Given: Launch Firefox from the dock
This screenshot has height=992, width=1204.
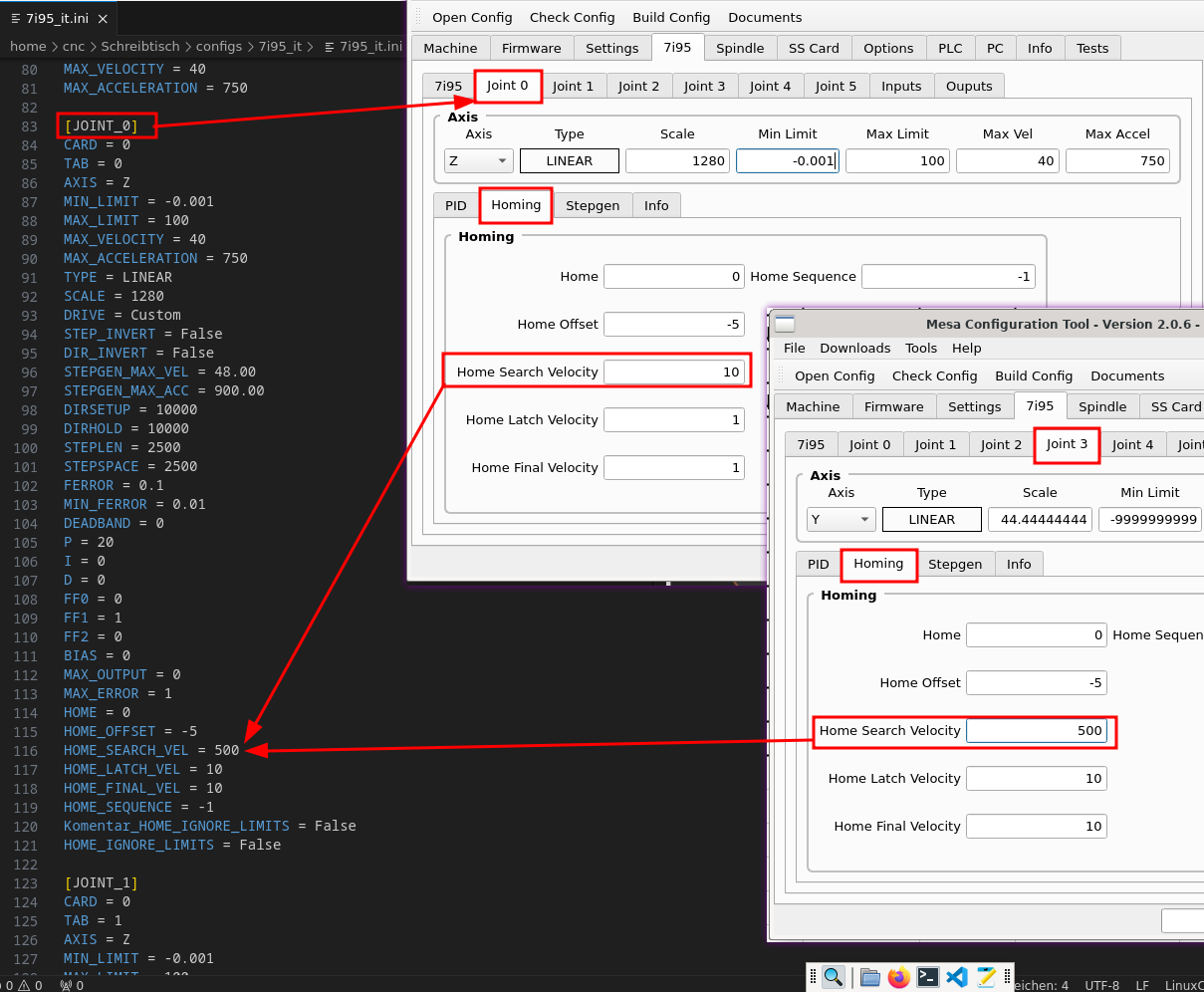Looking at the screenshot, I should point(898,977).
